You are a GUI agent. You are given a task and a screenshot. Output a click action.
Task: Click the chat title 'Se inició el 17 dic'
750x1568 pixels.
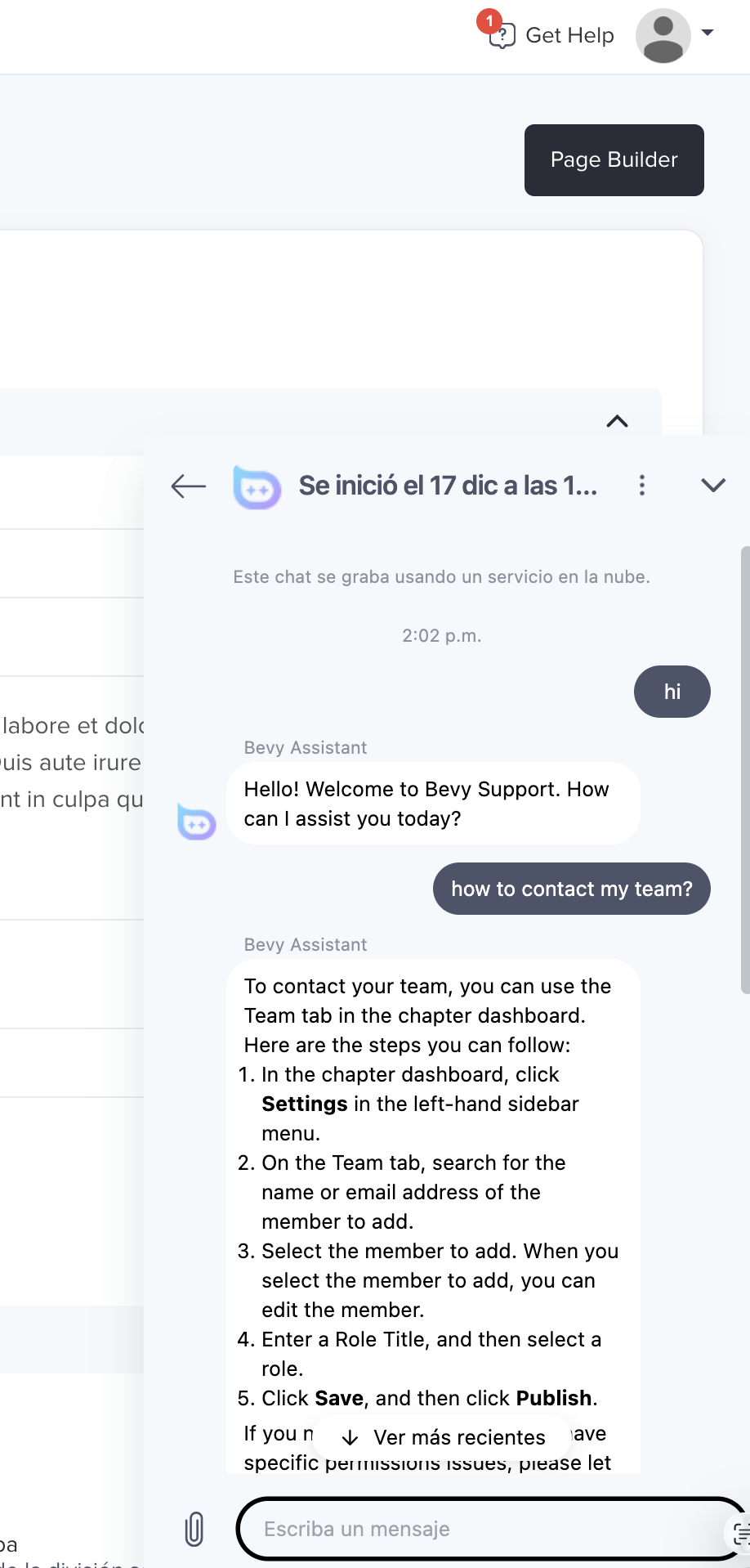[x=448, y=486]
